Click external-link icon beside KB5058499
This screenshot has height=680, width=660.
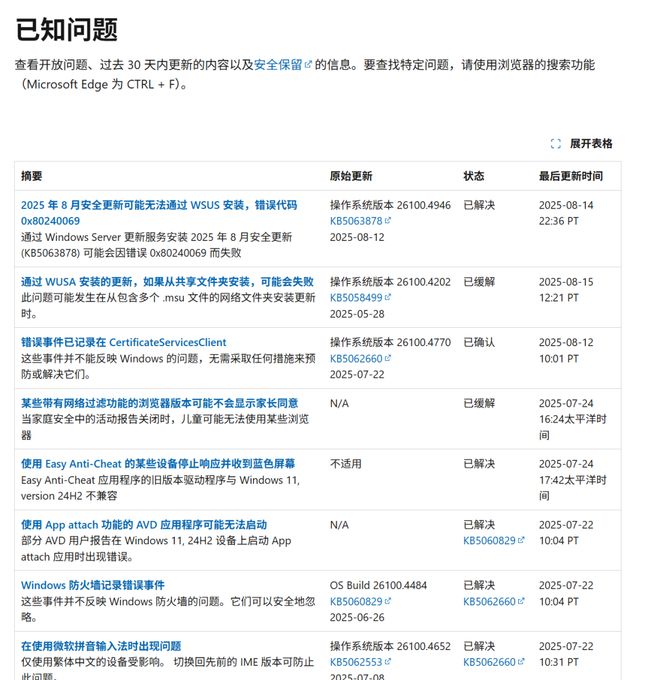(x=388, y=297)
